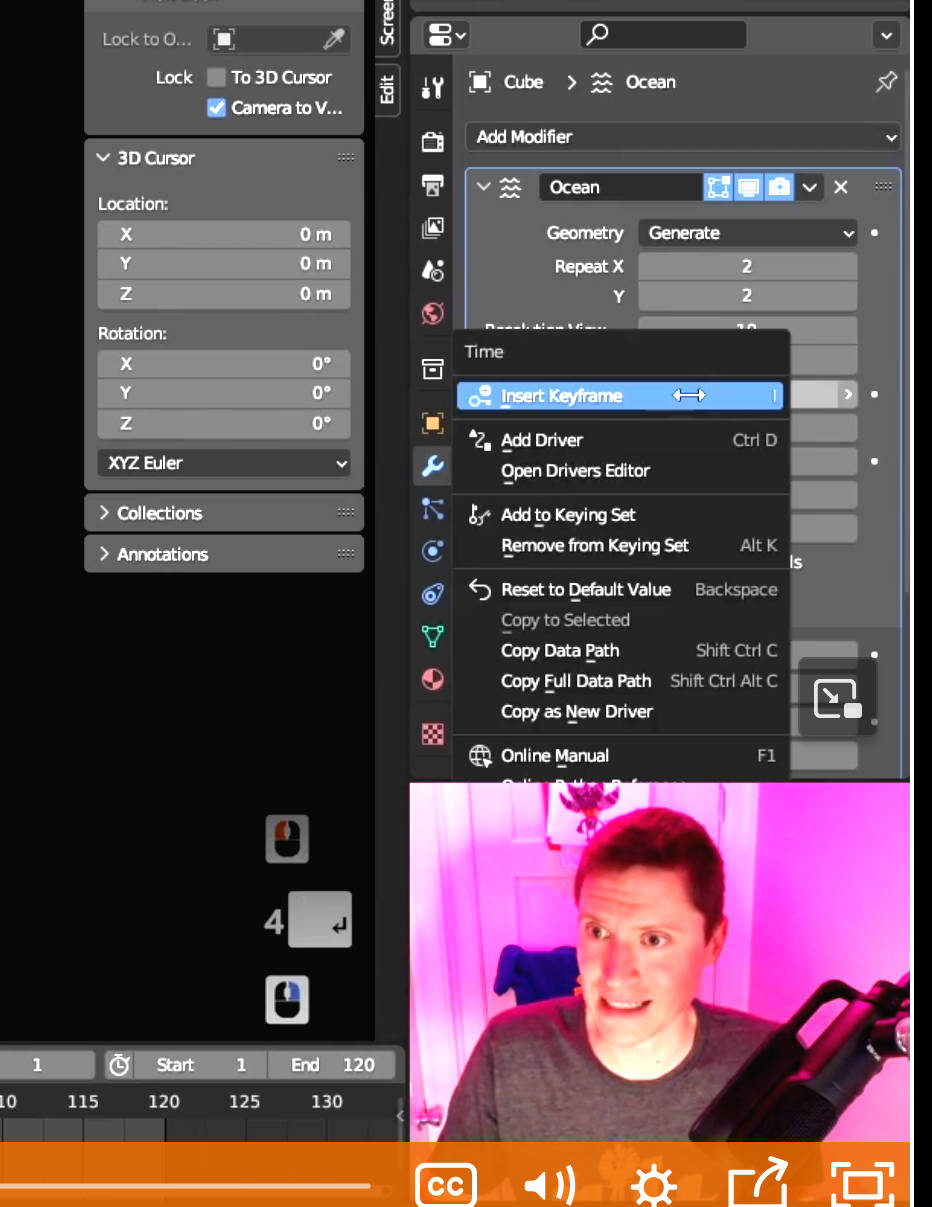The width and height of the screenshot is (932, 1207).
Task: Collapse the Ocean modifier panel
Action: click(484, 187)
